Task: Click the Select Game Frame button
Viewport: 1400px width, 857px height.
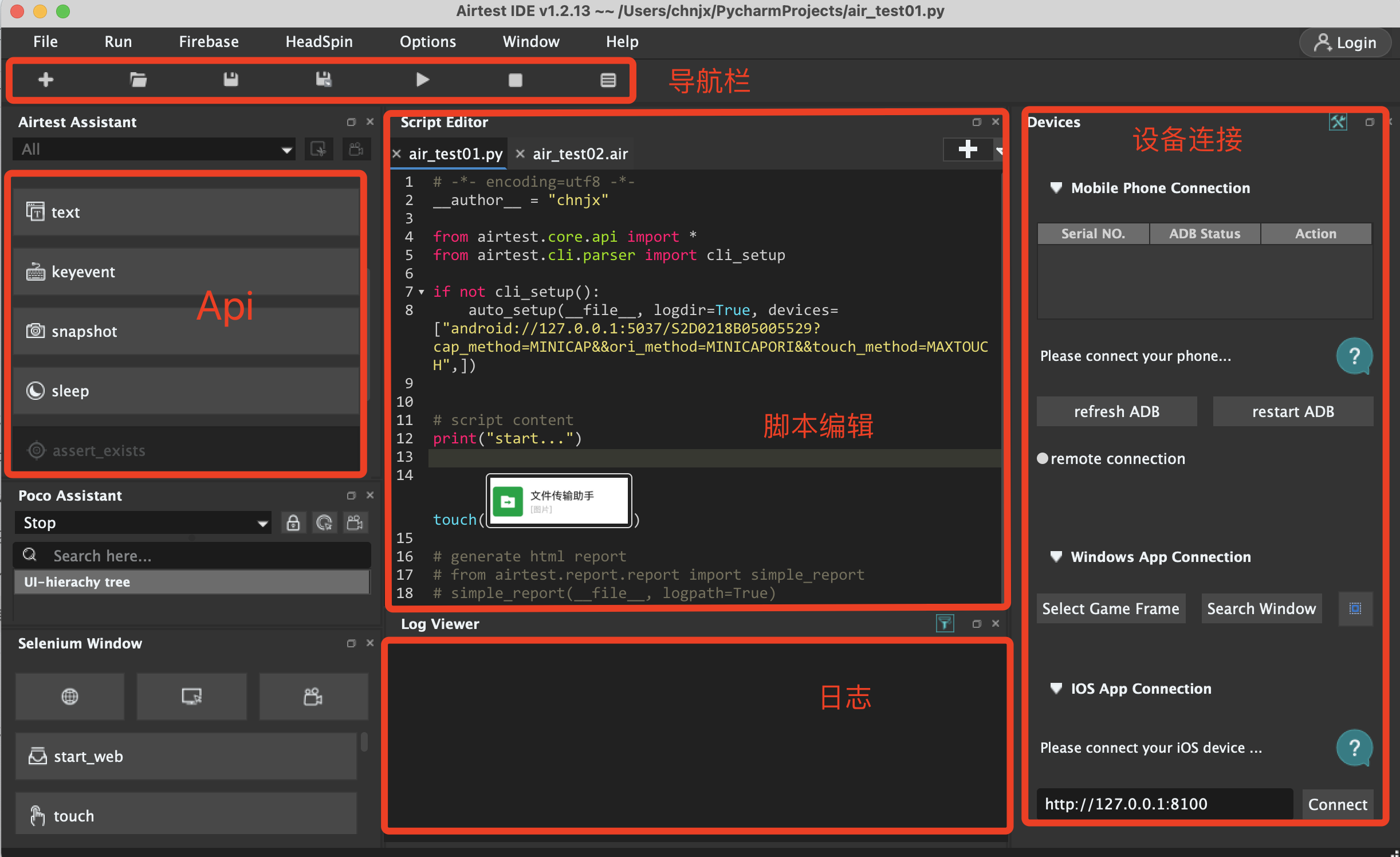Action: click(x=1111, y=608)
